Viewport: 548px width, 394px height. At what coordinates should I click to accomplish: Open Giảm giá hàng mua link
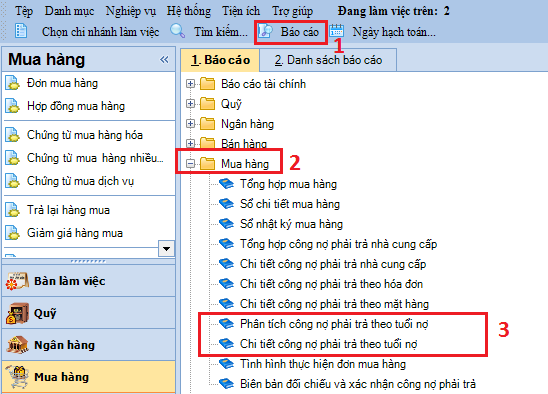(x=75, y=233)
